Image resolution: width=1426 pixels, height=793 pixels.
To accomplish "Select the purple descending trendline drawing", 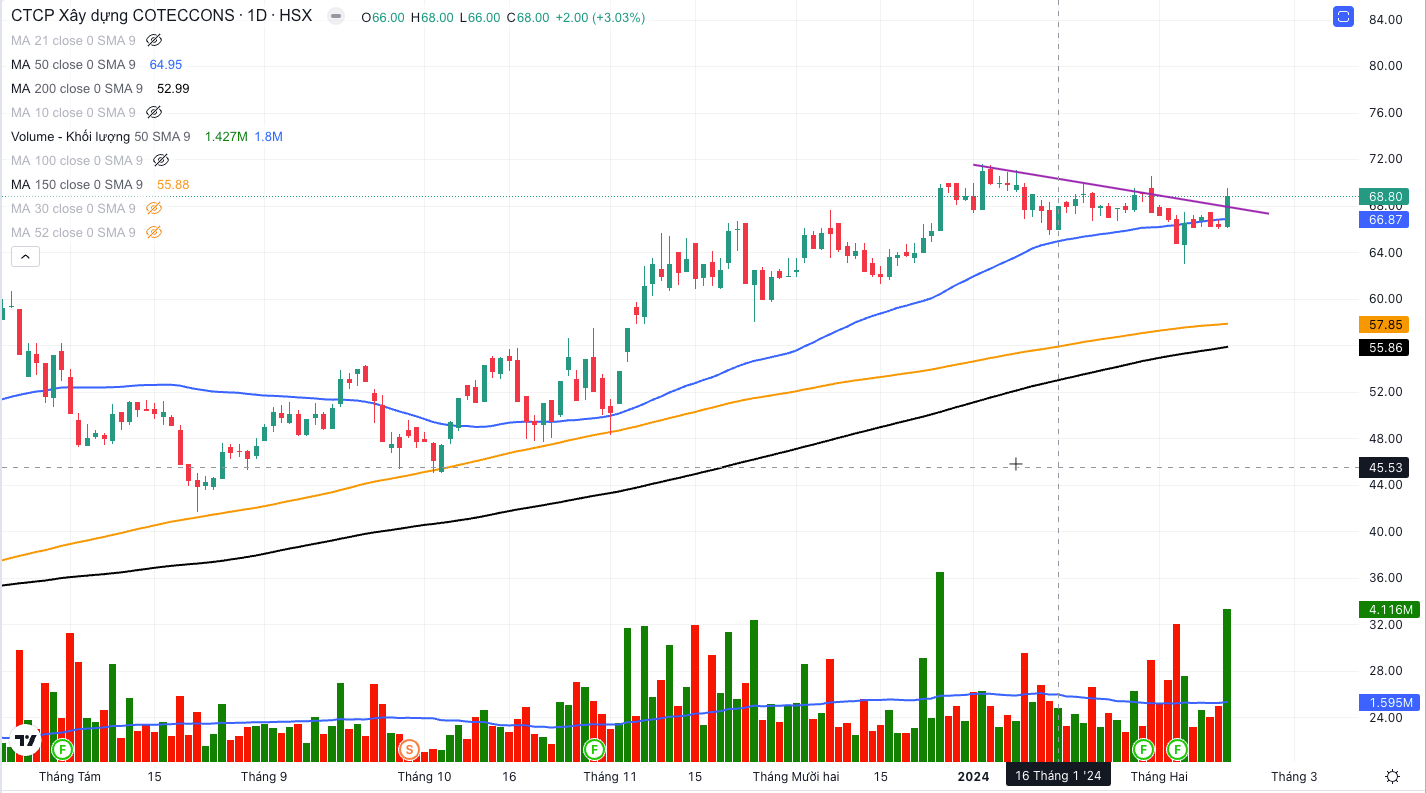I will (x=1120, y=188).
